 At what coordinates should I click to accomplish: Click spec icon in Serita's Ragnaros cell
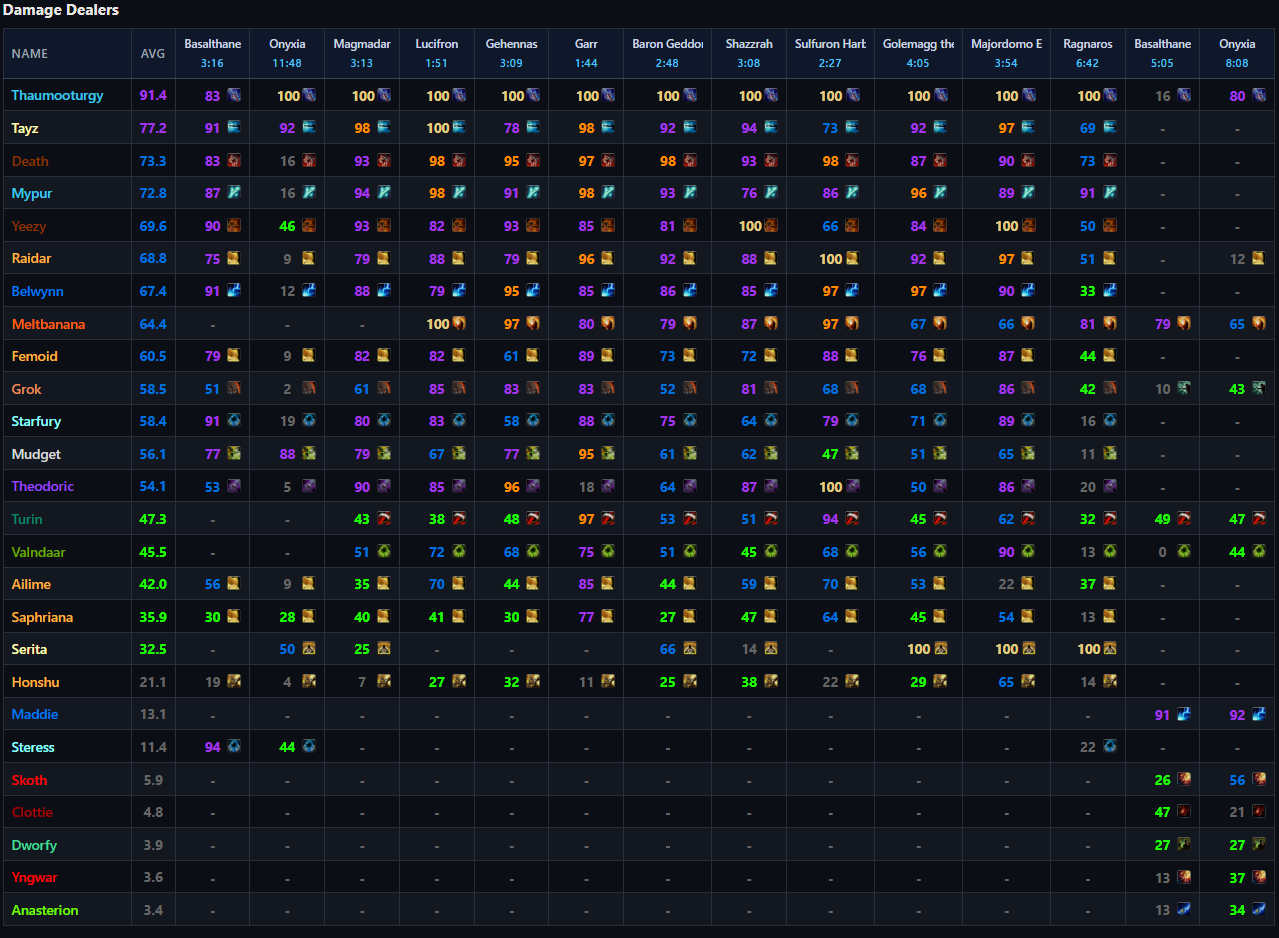(1109, 649)
